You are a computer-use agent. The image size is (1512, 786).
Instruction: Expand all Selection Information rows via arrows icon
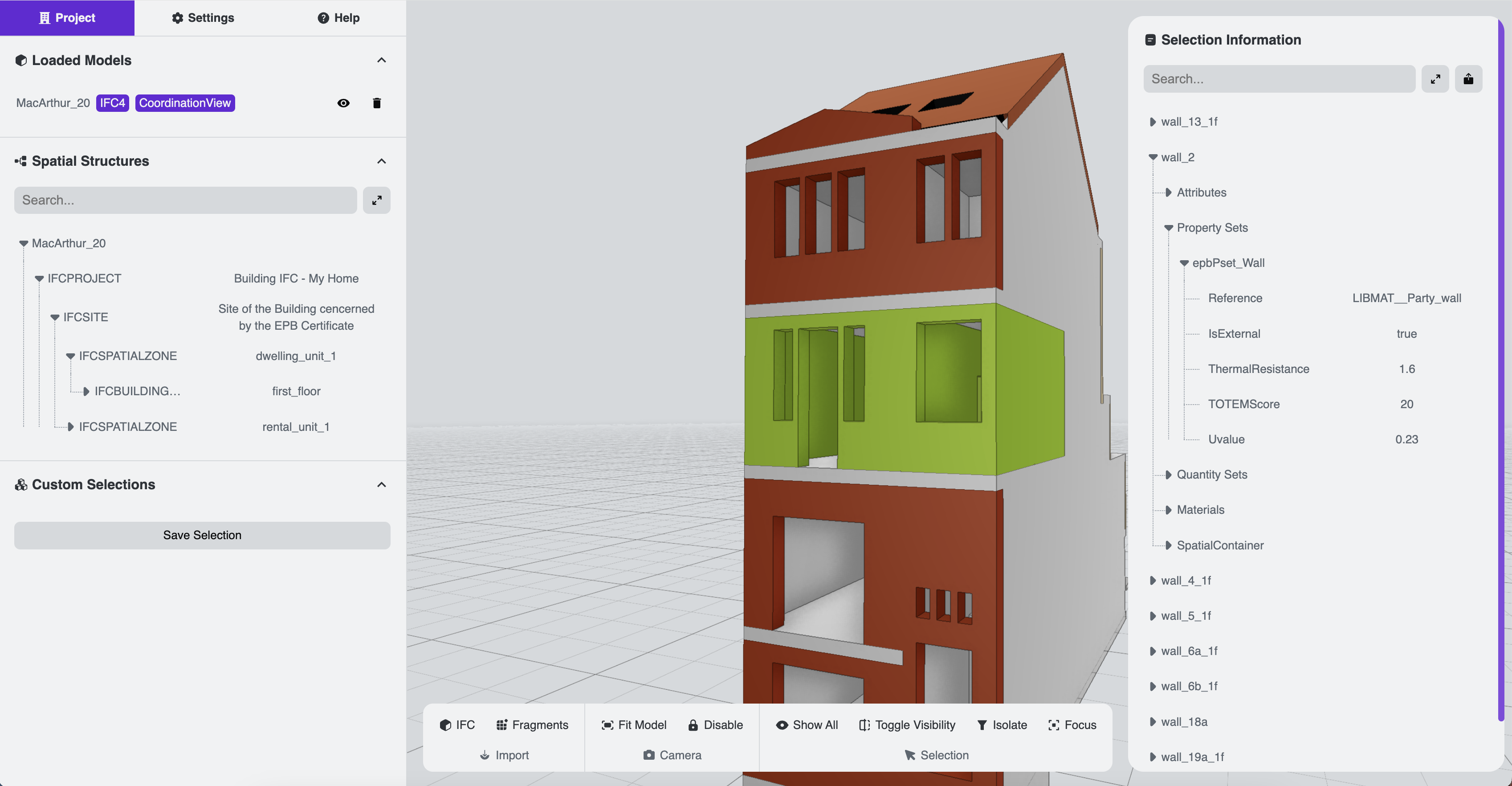pos(1435,79)
